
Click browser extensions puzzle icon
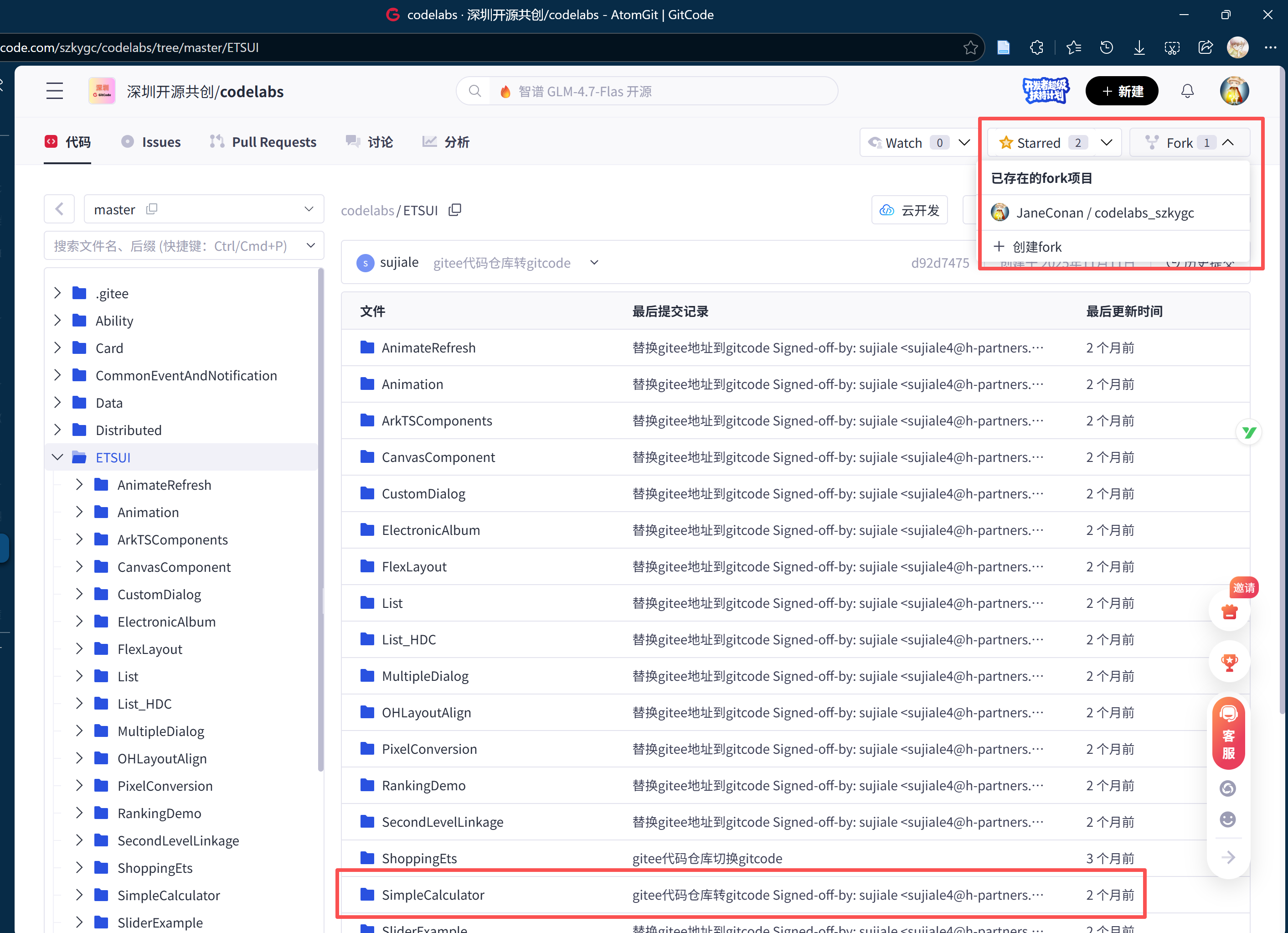tap(1036, 48)
